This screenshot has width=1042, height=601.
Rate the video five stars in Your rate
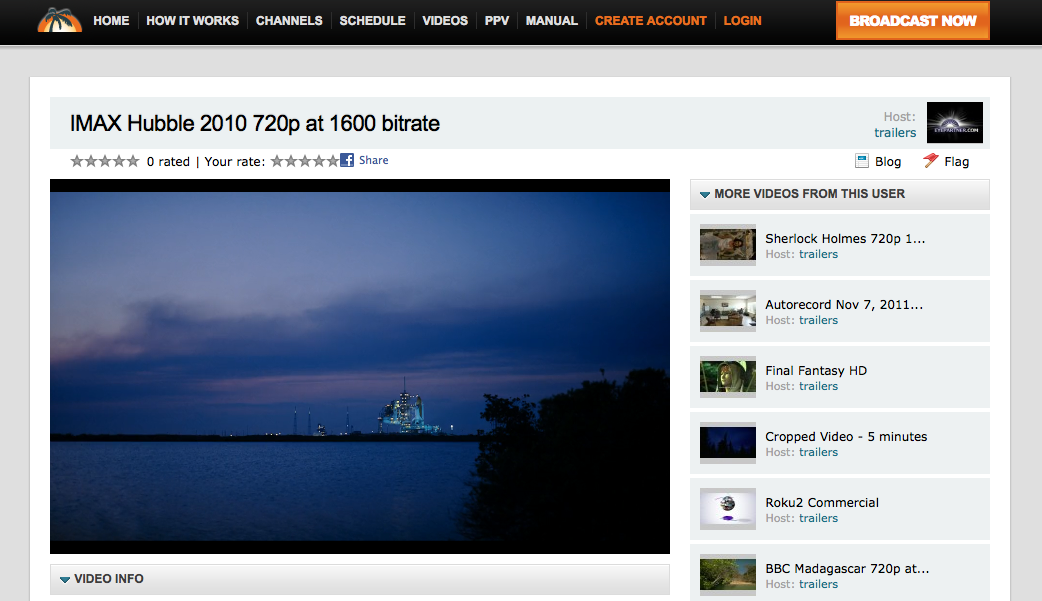(333, 160)
